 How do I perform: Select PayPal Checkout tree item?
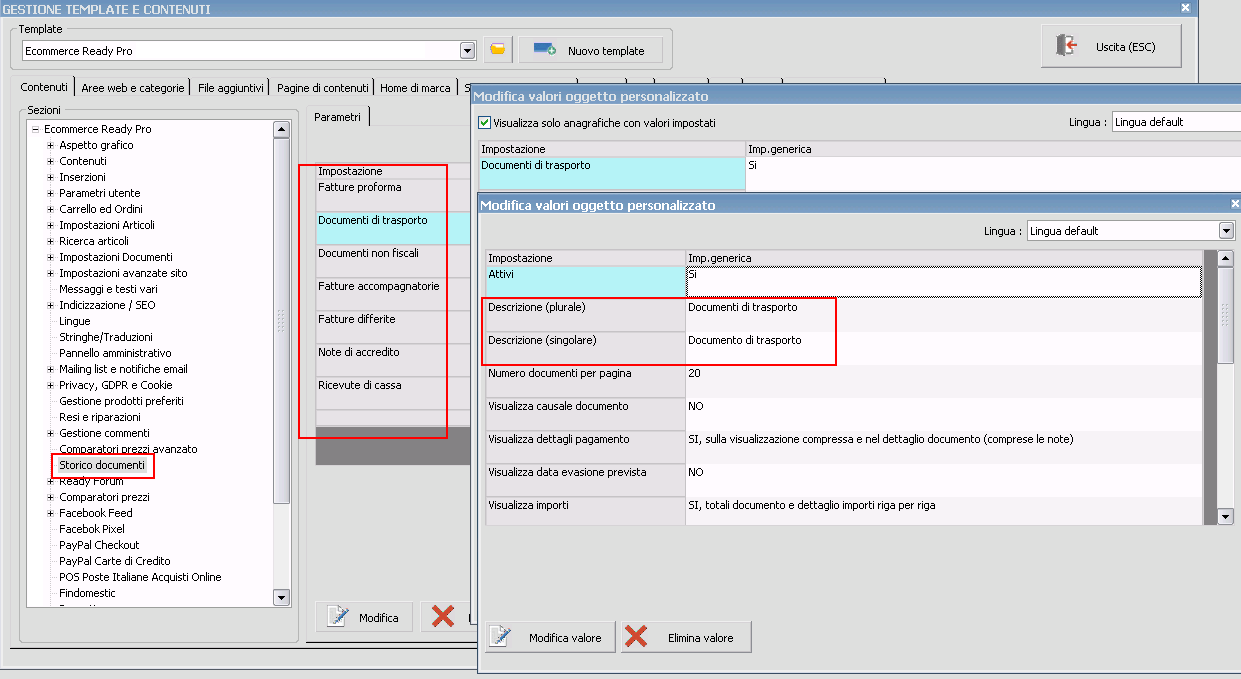(99, 545)
